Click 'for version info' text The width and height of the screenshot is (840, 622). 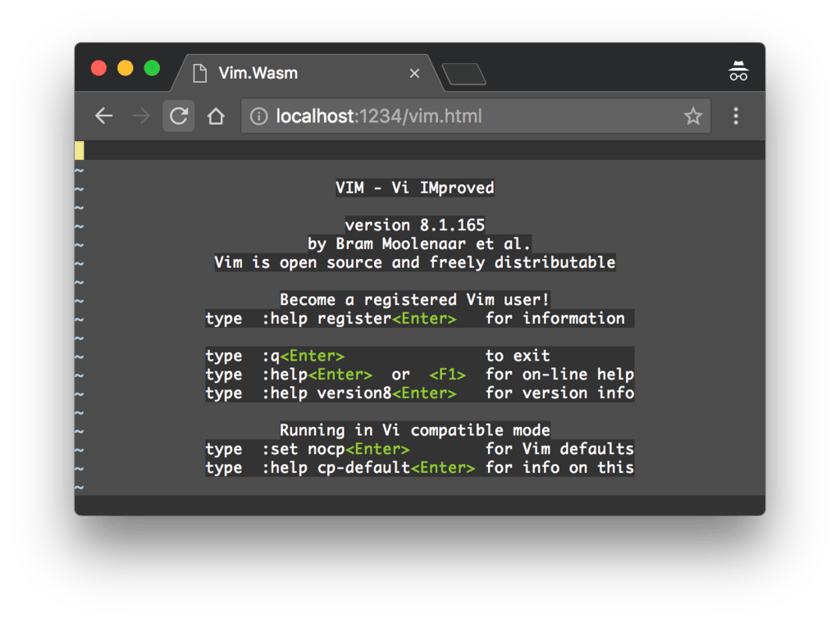pos(560,393)
